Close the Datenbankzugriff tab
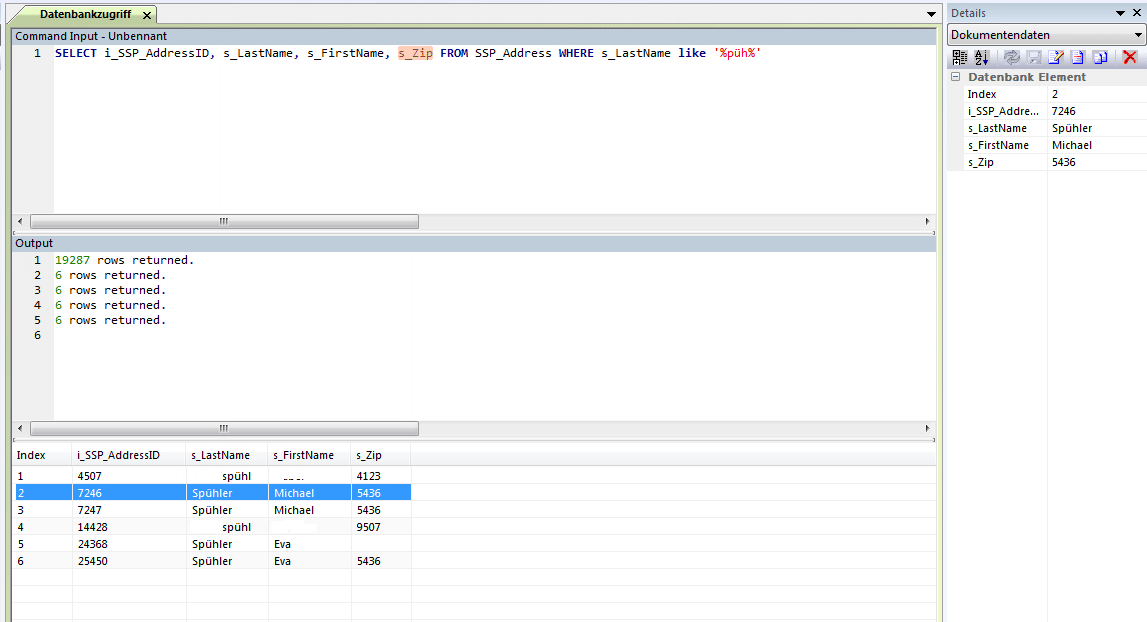 pos(147,15)
